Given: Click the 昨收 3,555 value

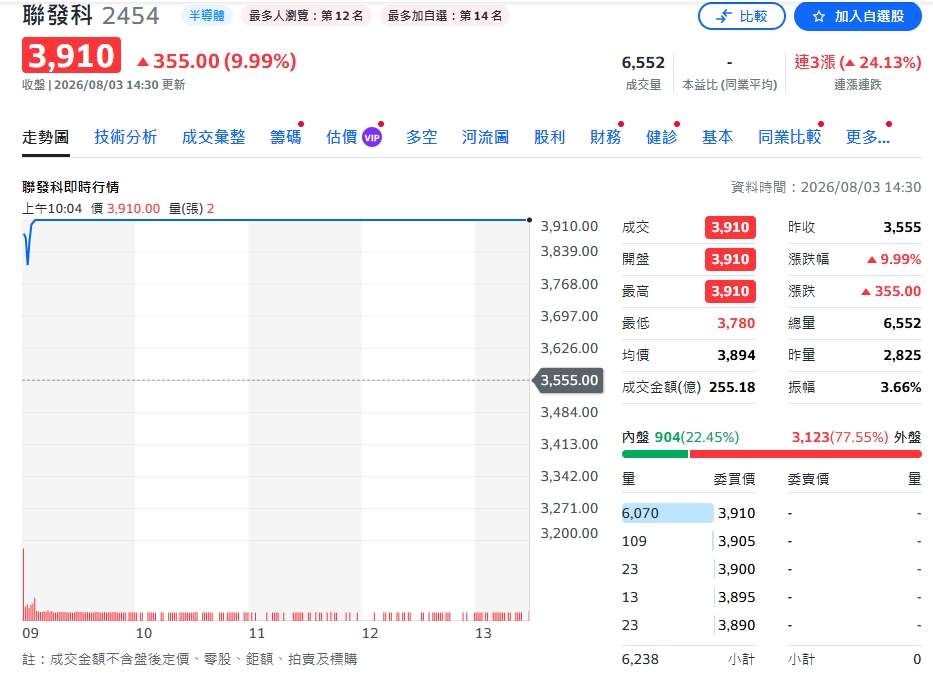Looking at the screenshot, I should [902, 227].
